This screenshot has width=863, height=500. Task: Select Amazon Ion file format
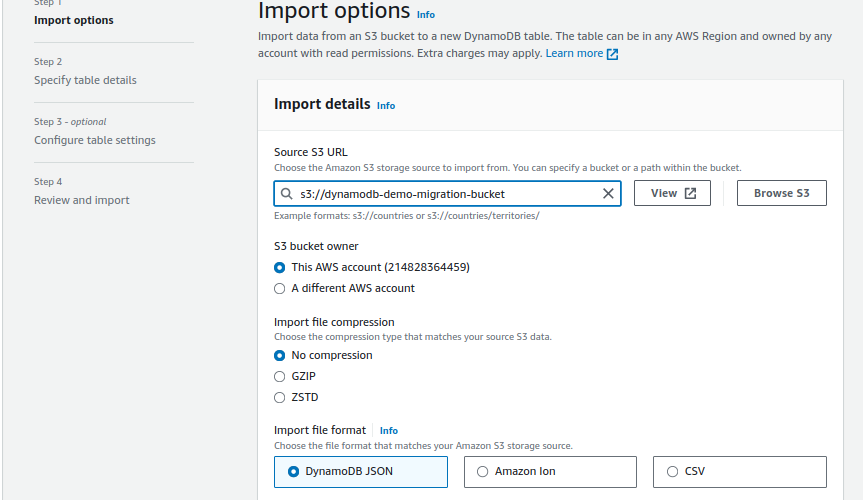(x=550, y=472)
